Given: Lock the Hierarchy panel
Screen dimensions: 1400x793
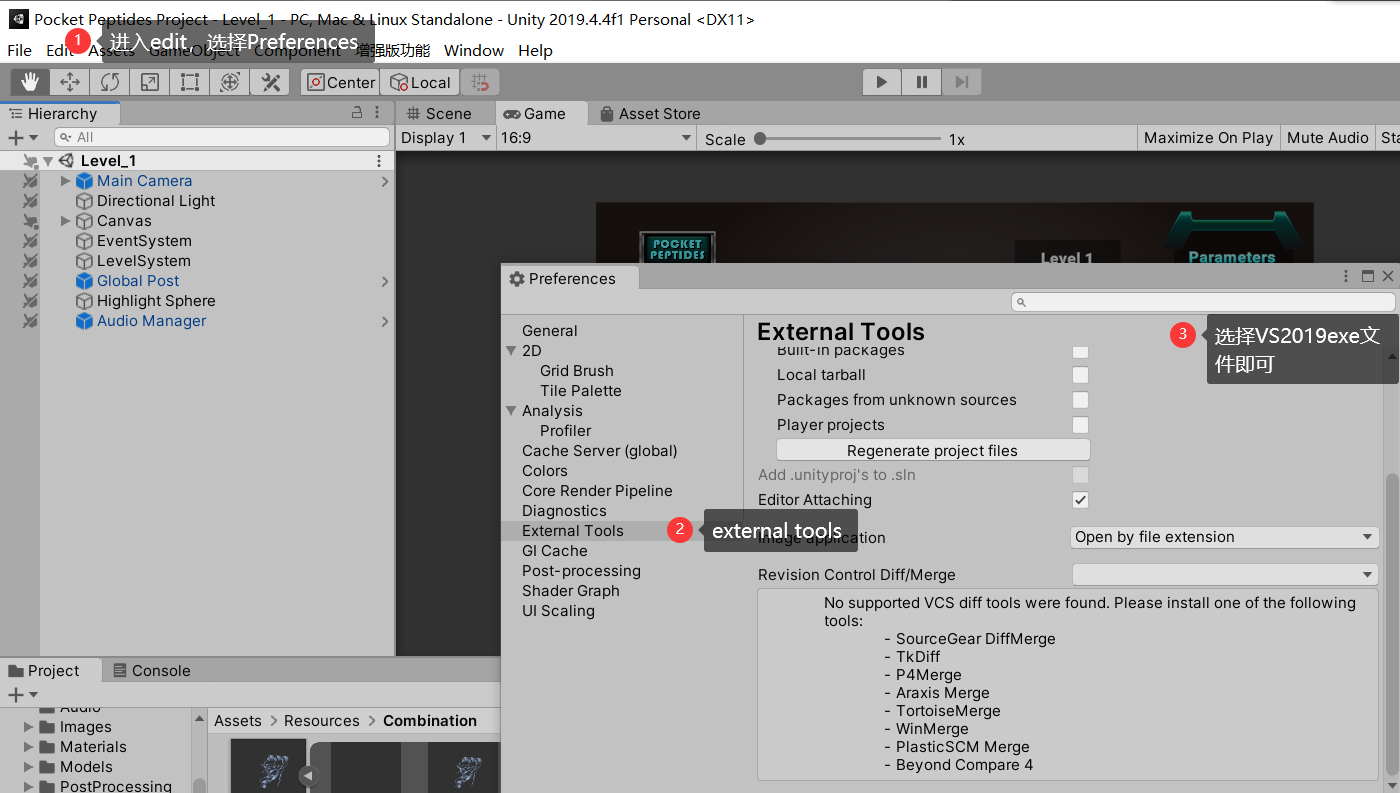Looking at the screenshot, I should pos(357,113).
